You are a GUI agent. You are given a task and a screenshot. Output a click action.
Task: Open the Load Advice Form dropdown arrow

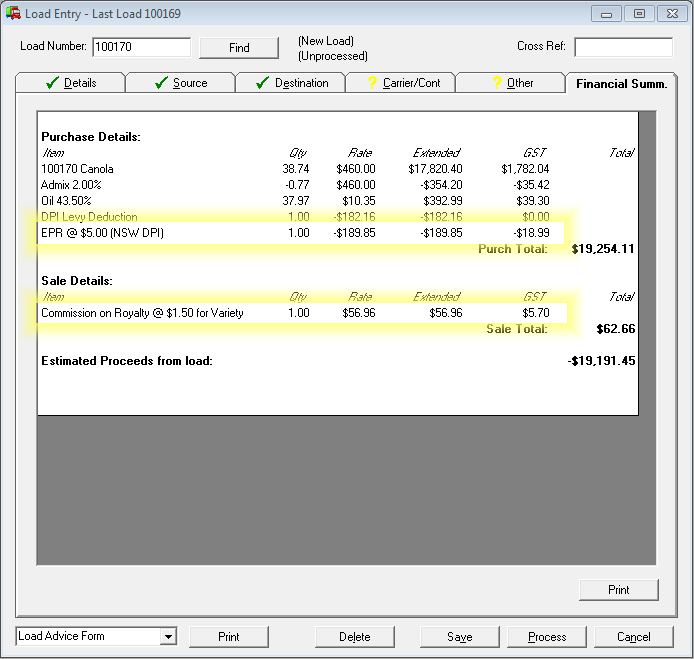click(168, 637)
